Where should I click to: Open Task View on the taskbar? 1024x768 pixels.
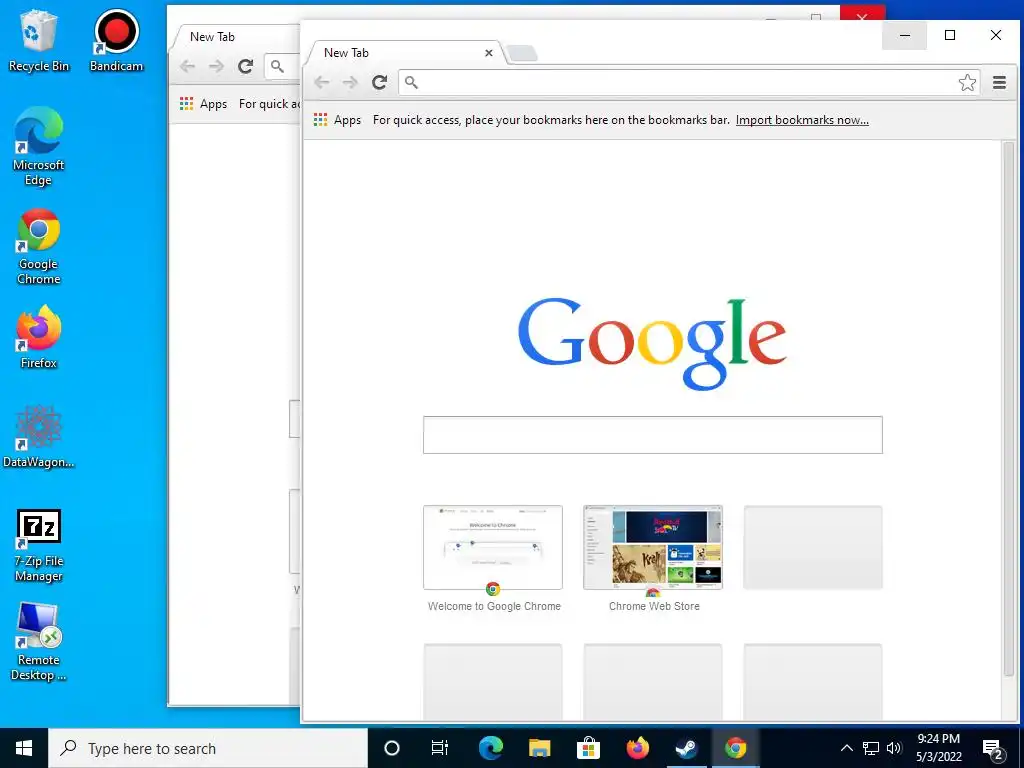(x=440, y=748)
